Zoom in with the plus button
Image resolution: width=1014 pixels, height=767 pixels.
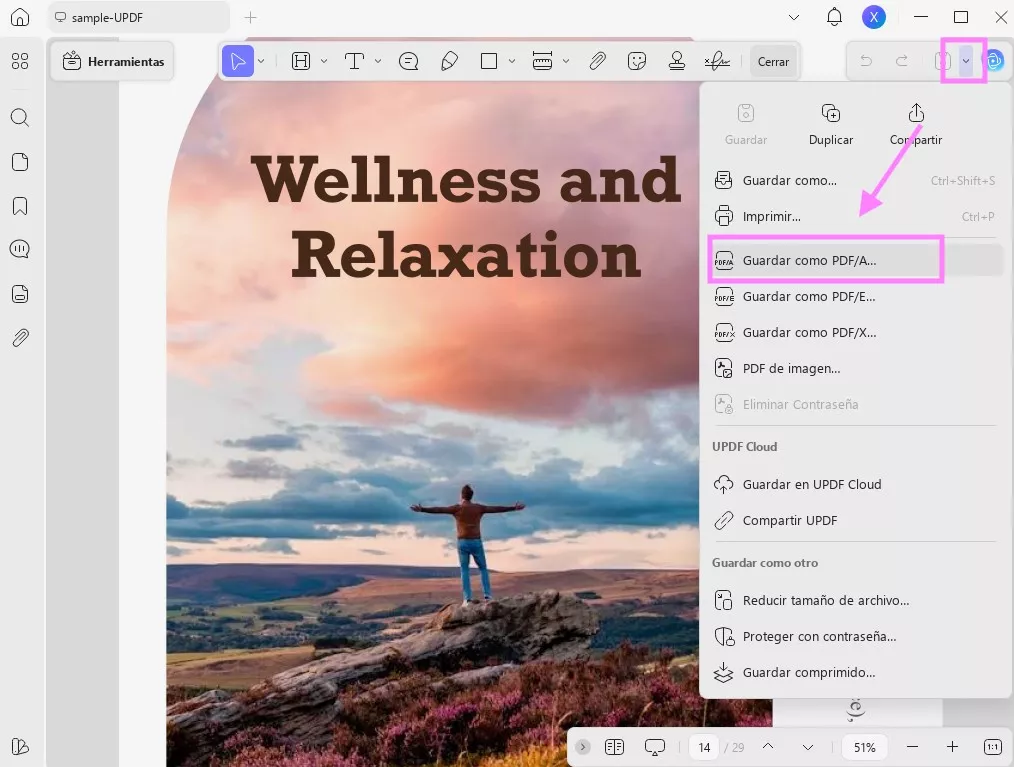pos(952,747)
